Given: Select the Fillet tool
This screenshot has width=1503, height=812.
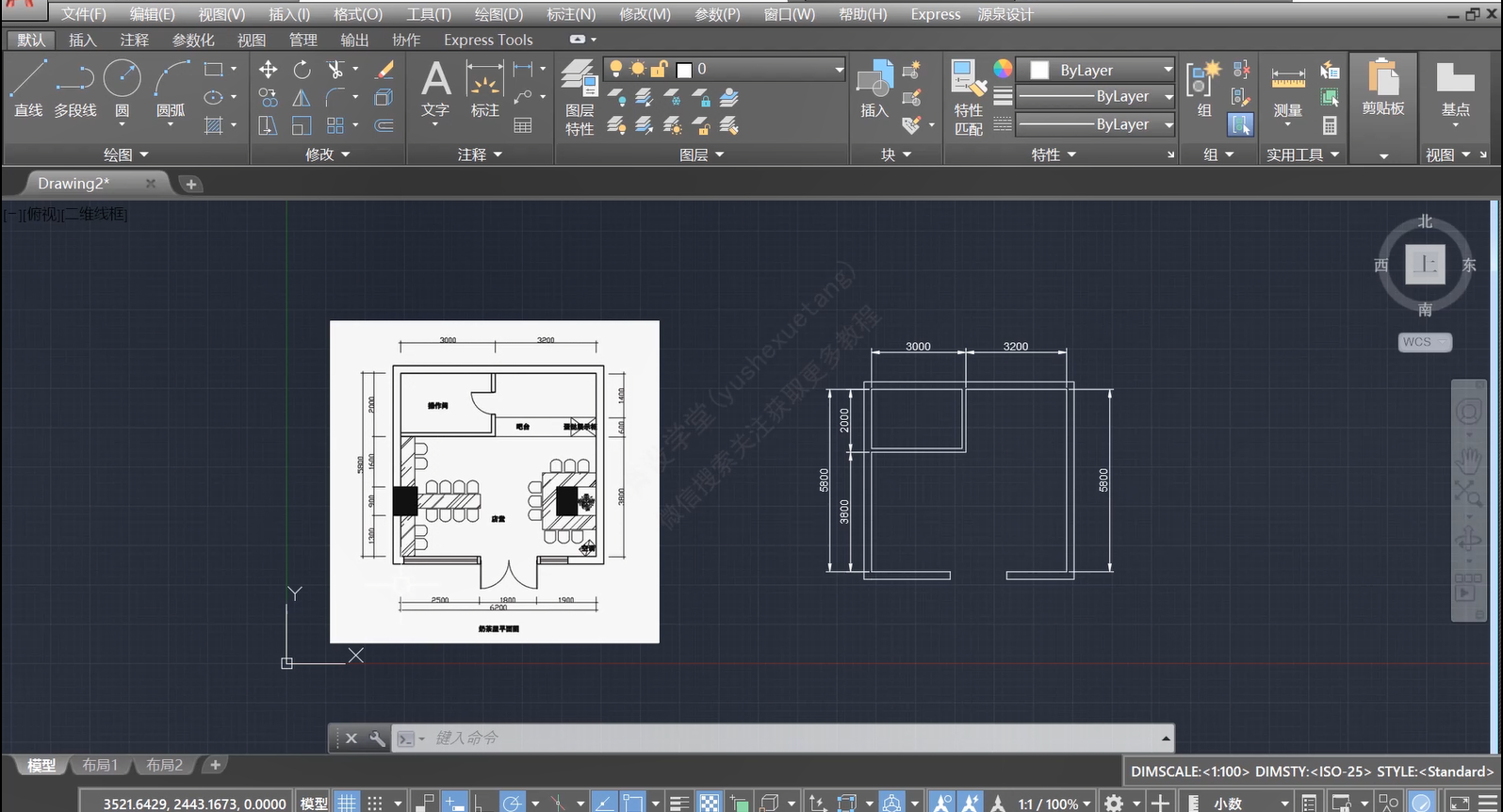Looking at the screenshot, I should pos(335,98).
